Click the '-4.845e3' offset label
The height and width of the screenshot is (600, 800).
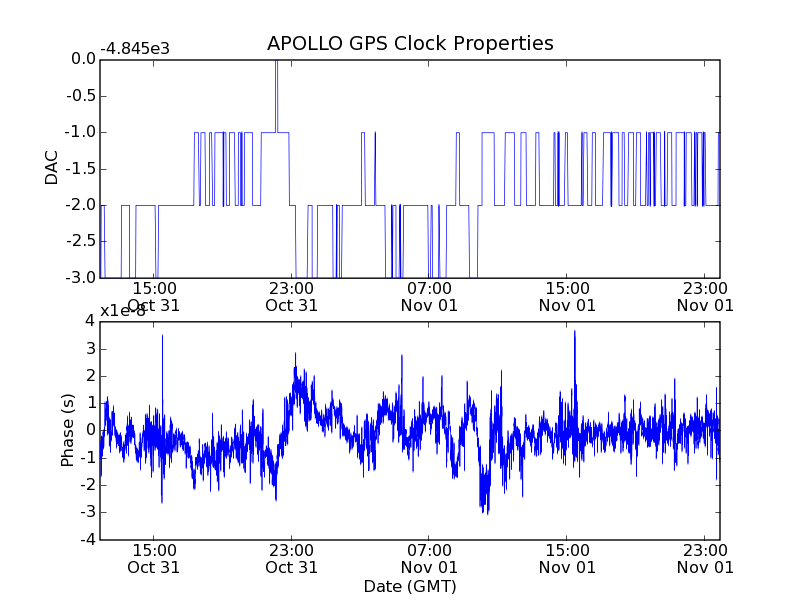[135, 49]
